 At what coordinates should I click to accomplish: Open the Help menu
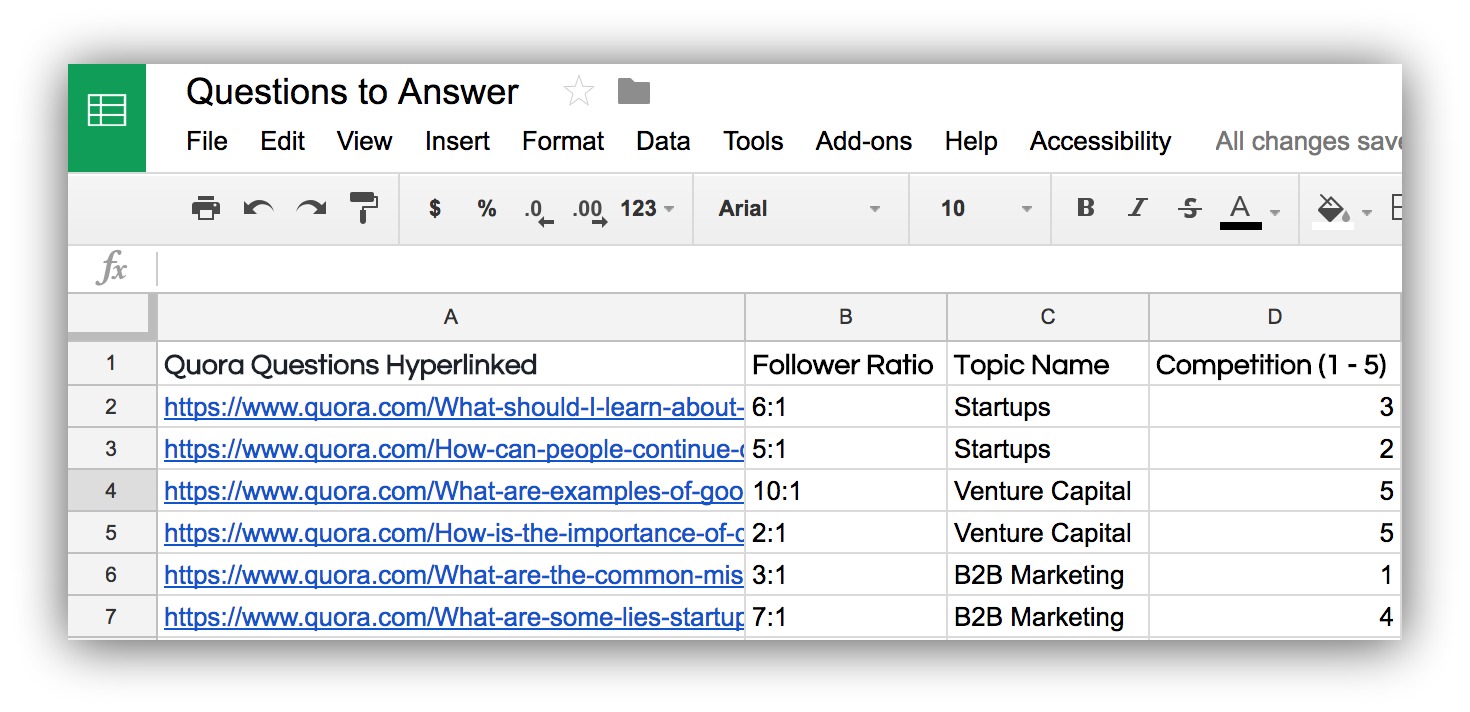click(971, 141)
